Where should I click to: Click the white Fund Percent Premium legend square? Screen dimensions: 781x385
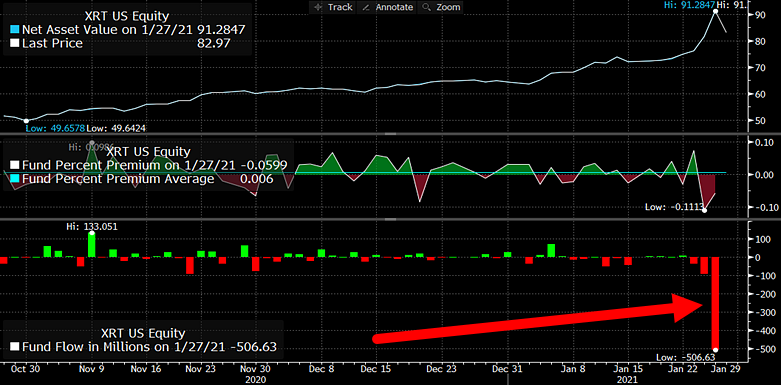coord(14,165)
